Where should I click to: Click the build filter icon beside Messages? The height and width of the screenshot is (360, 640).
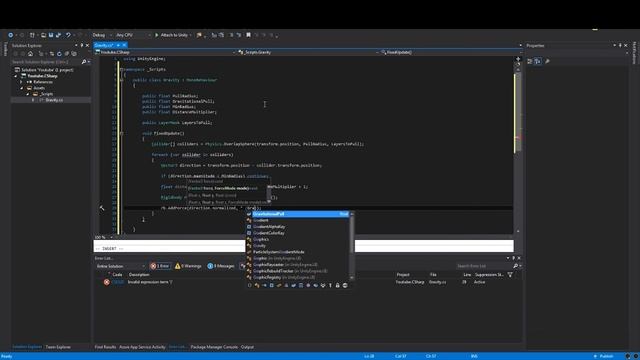tap(242, 266)
